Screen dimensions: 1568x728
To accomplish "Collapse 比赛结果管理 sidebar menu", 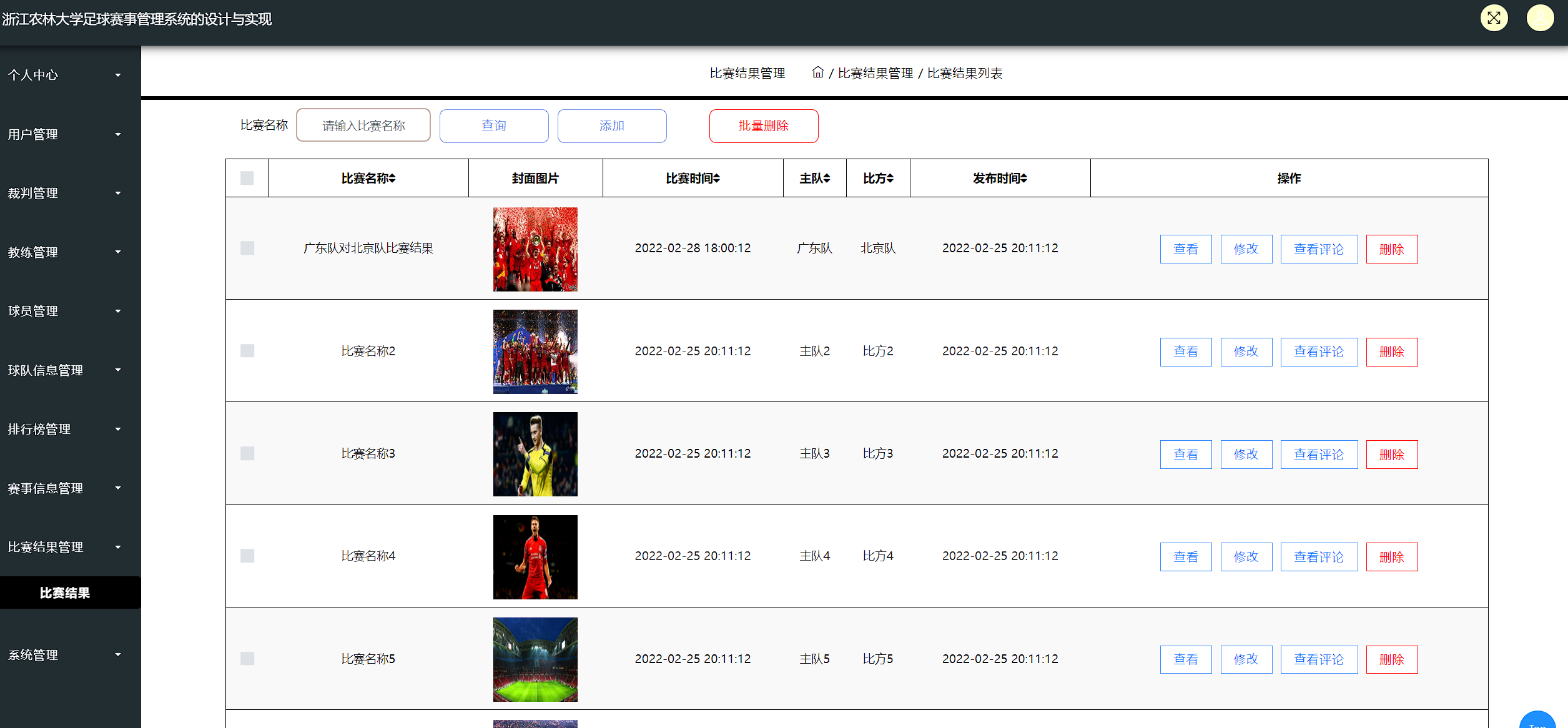I will (64, 547).
